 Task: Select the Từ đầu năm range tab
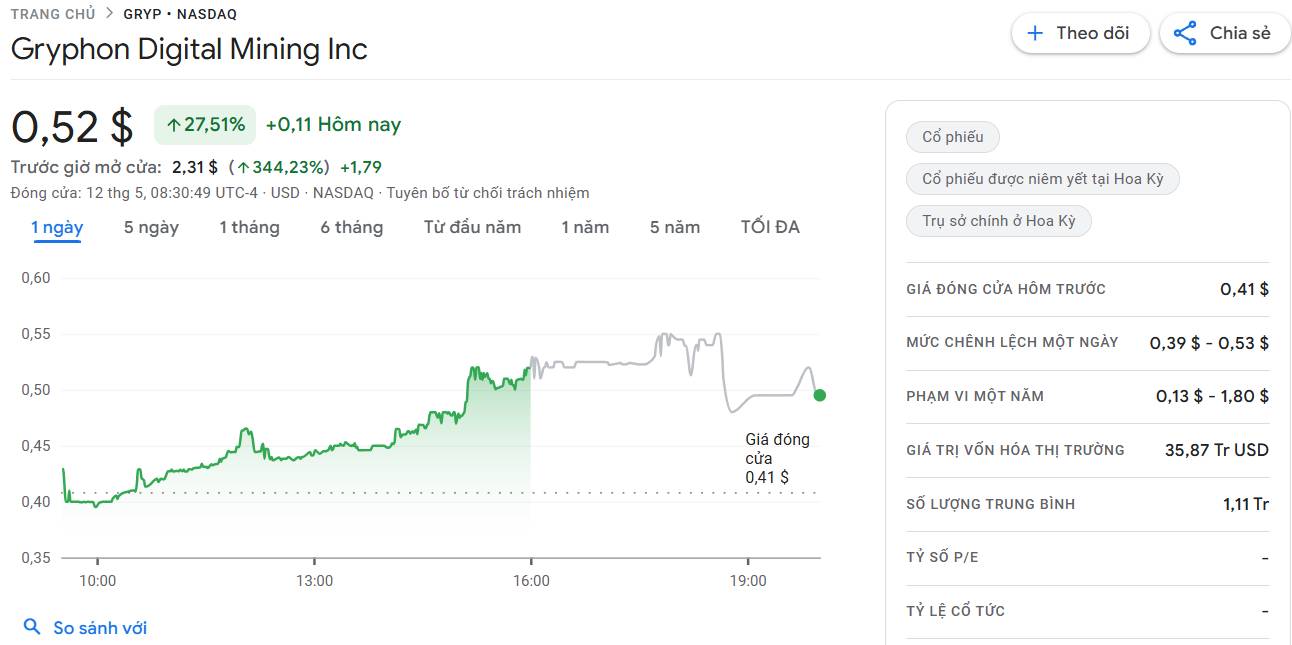click(x=472, y=227)
